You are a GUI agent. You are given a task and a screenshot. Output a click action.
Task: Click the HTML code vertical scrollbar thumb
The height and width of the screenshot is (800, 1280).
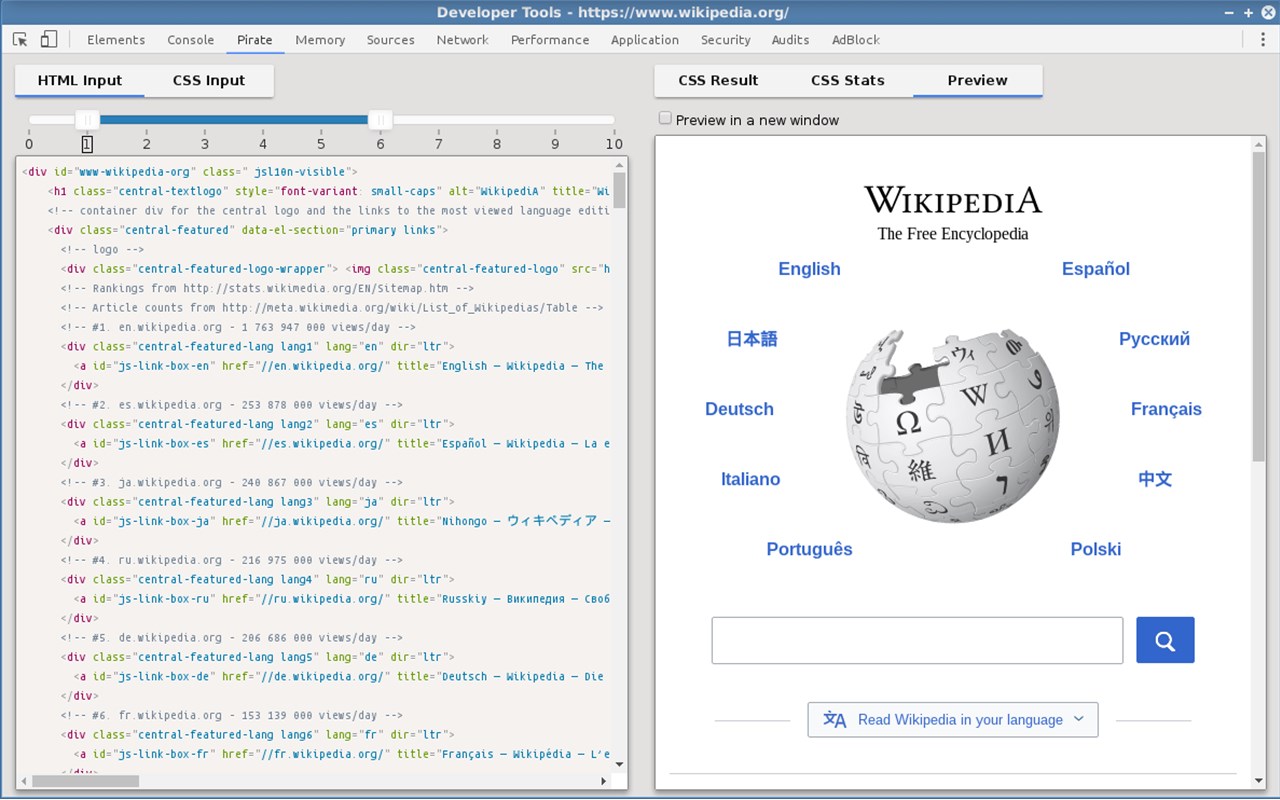click(620, 190)
